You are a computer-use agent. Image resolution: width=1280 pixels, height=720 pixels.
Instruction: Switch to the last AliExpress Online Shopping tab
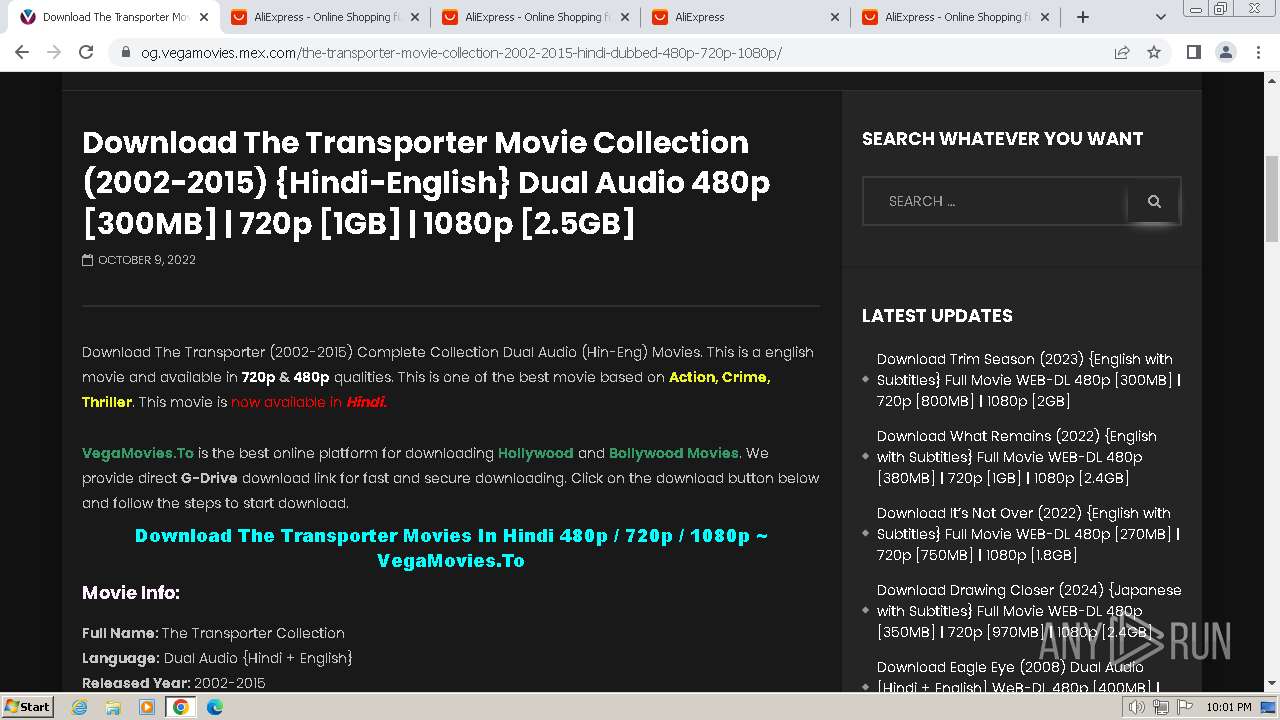pos(955,17)
